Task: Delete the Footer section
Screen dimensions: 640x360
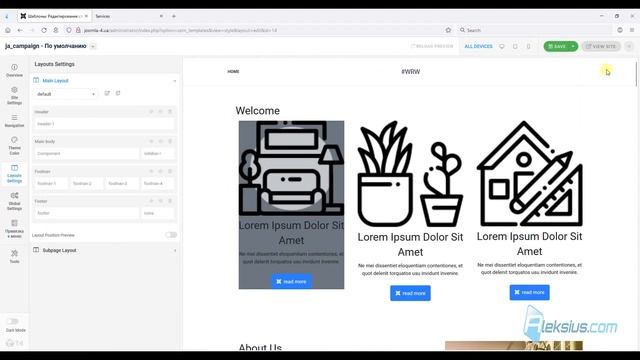Action: 170,201
